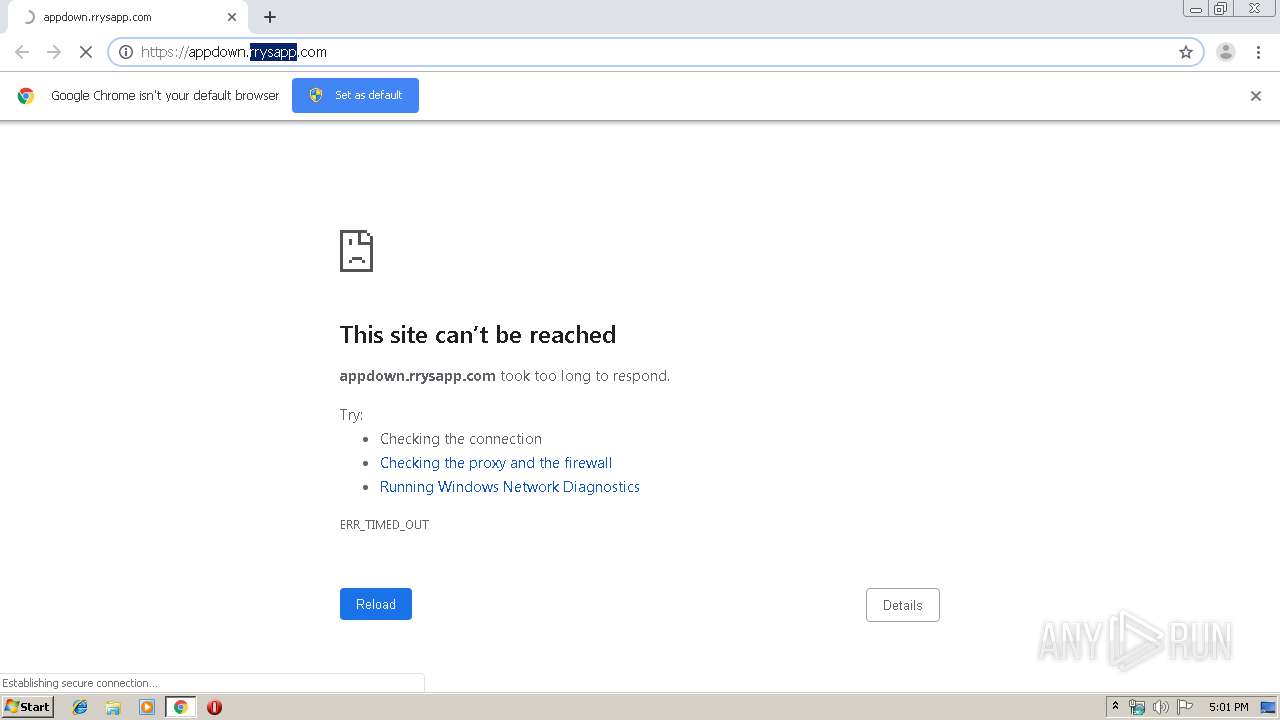Switch to Chrome taskbar button

[180, 707]
